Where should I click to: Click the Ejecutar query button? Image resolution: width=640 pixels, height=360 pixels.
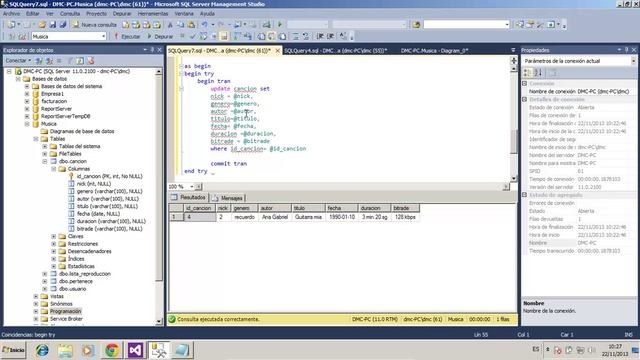point(127,36)
